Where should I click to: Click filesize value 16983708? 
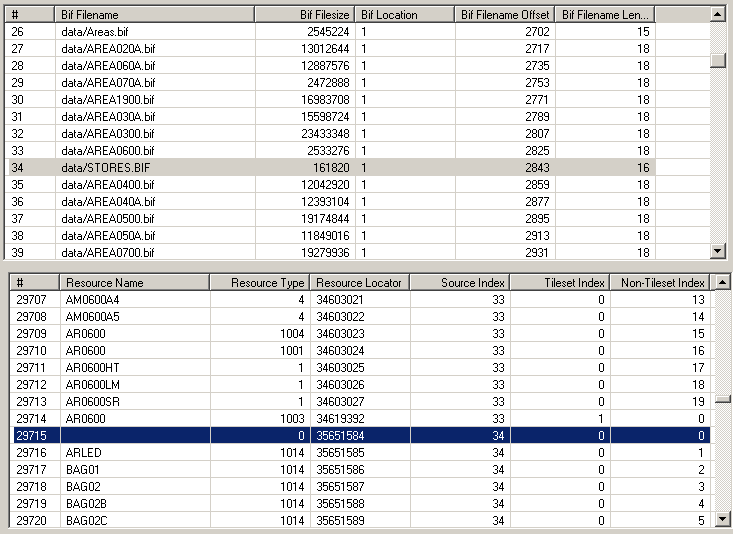325,100
